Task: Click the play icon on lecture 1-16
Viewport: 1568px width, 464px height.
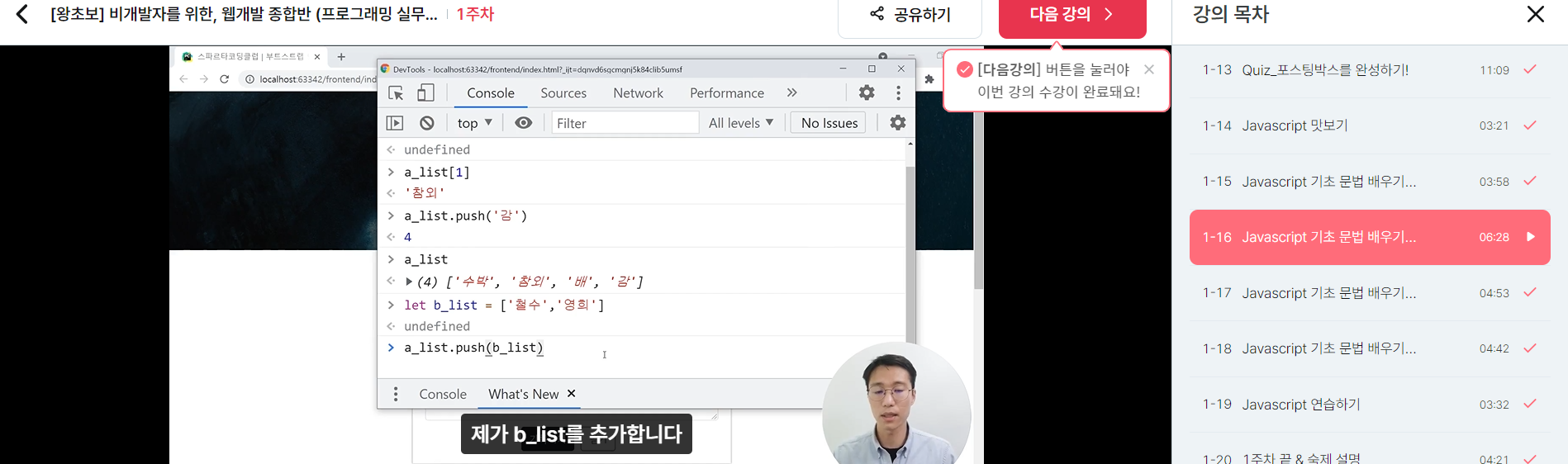Action: pyautogui.click(x=1530, y=237)
